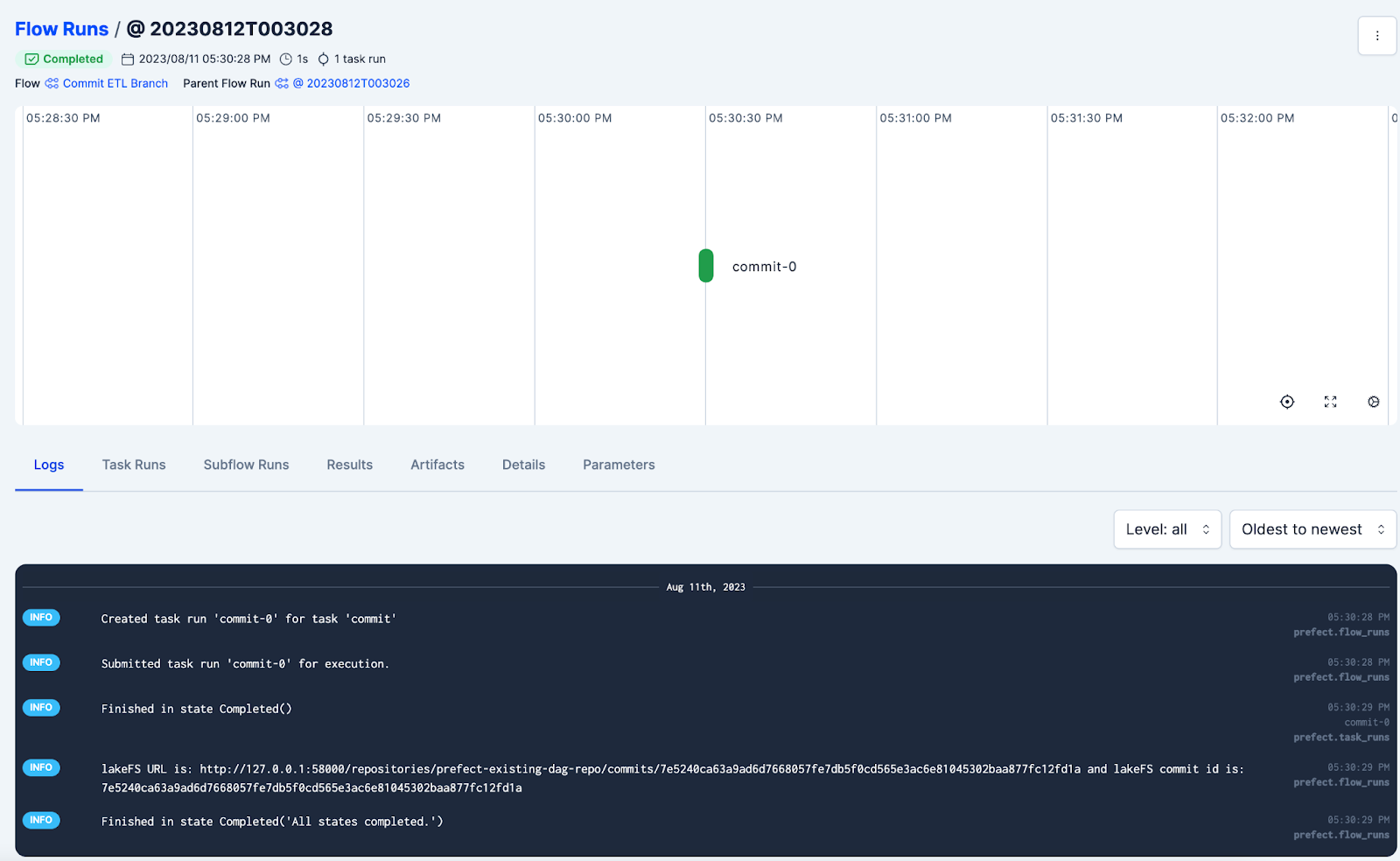Click the clock icon beside the 1s duration
1400x861 pixels.
[x=286, y=59]
